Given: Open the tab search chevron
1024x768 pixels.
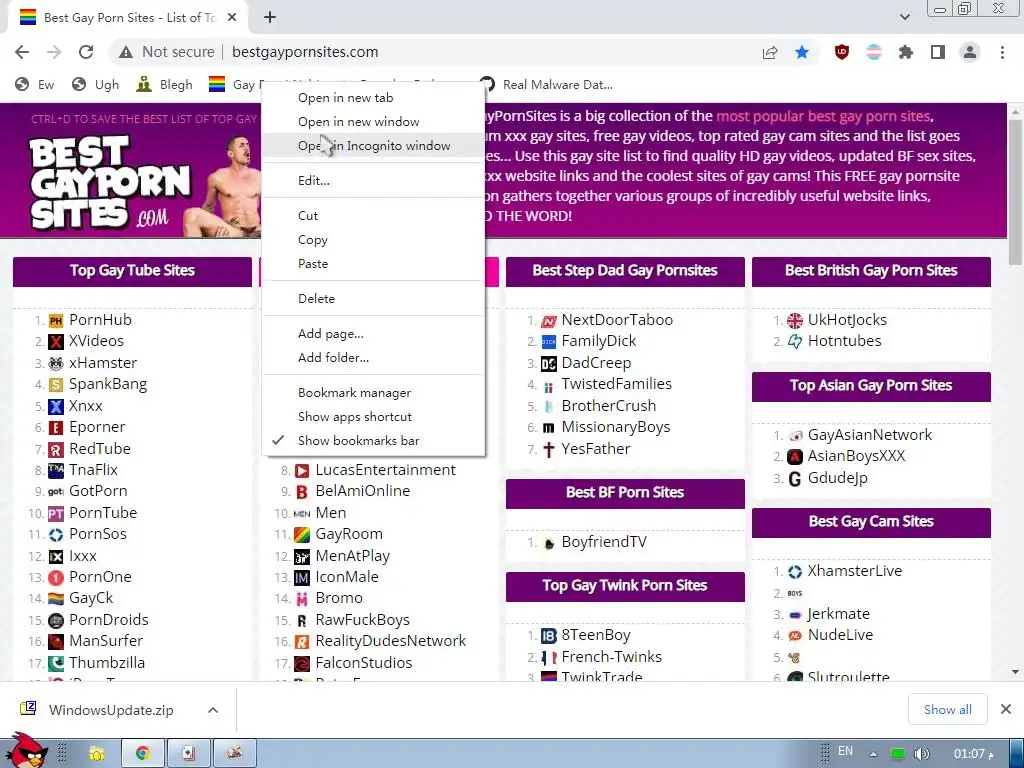Looking at the screenshot, I should (904, 17).
